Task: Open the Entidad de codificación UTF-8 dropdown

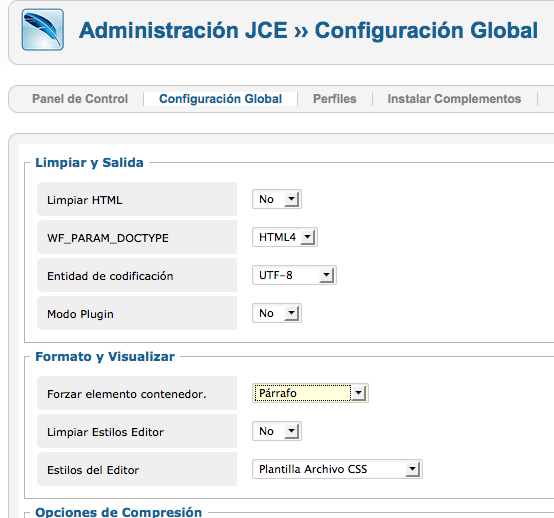Action: pyautogui.click(x=294, y=275)
